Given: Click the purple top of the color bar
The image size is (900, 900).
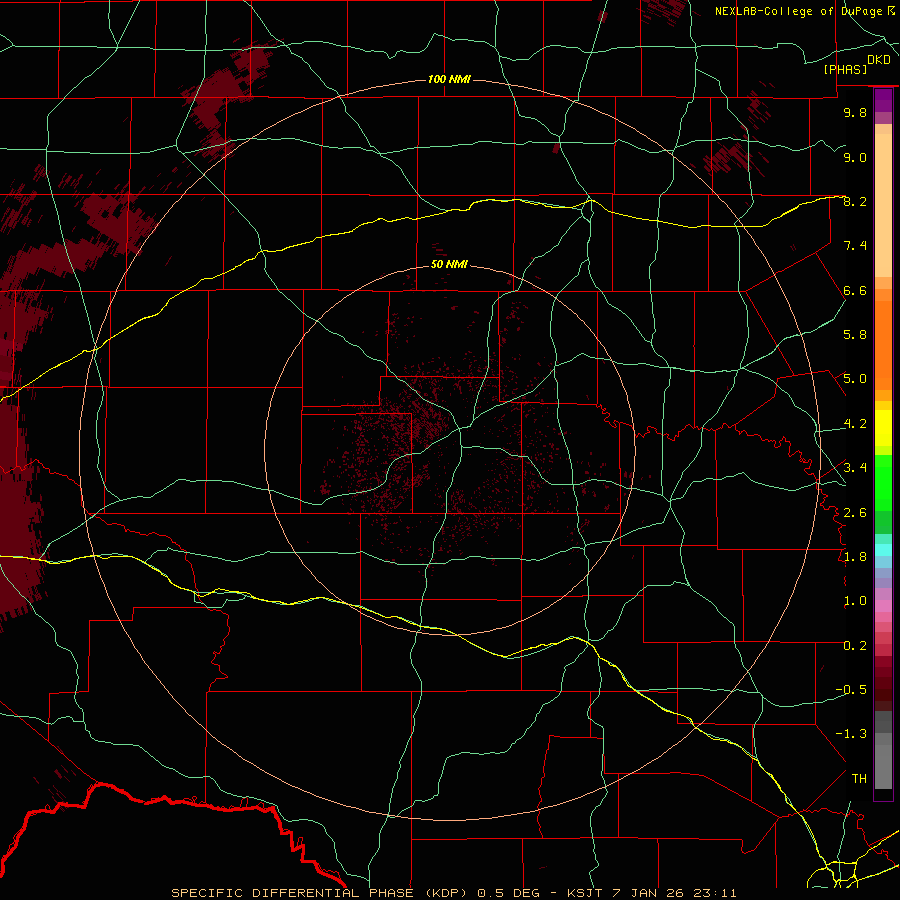Looking at the screenshot, I should coord(883,100).
